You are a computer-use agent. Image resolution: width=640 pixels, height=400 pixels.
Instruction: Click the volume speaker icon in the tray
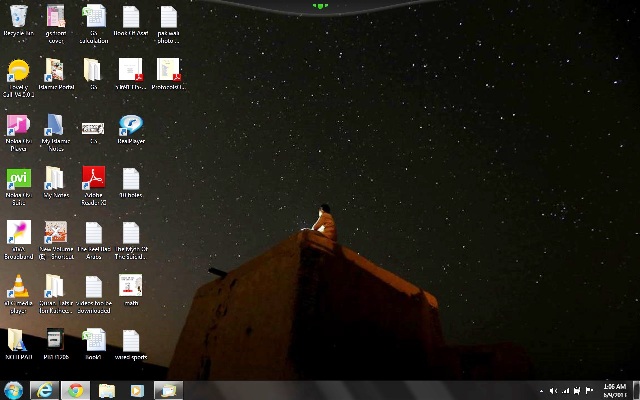[554, 390]
